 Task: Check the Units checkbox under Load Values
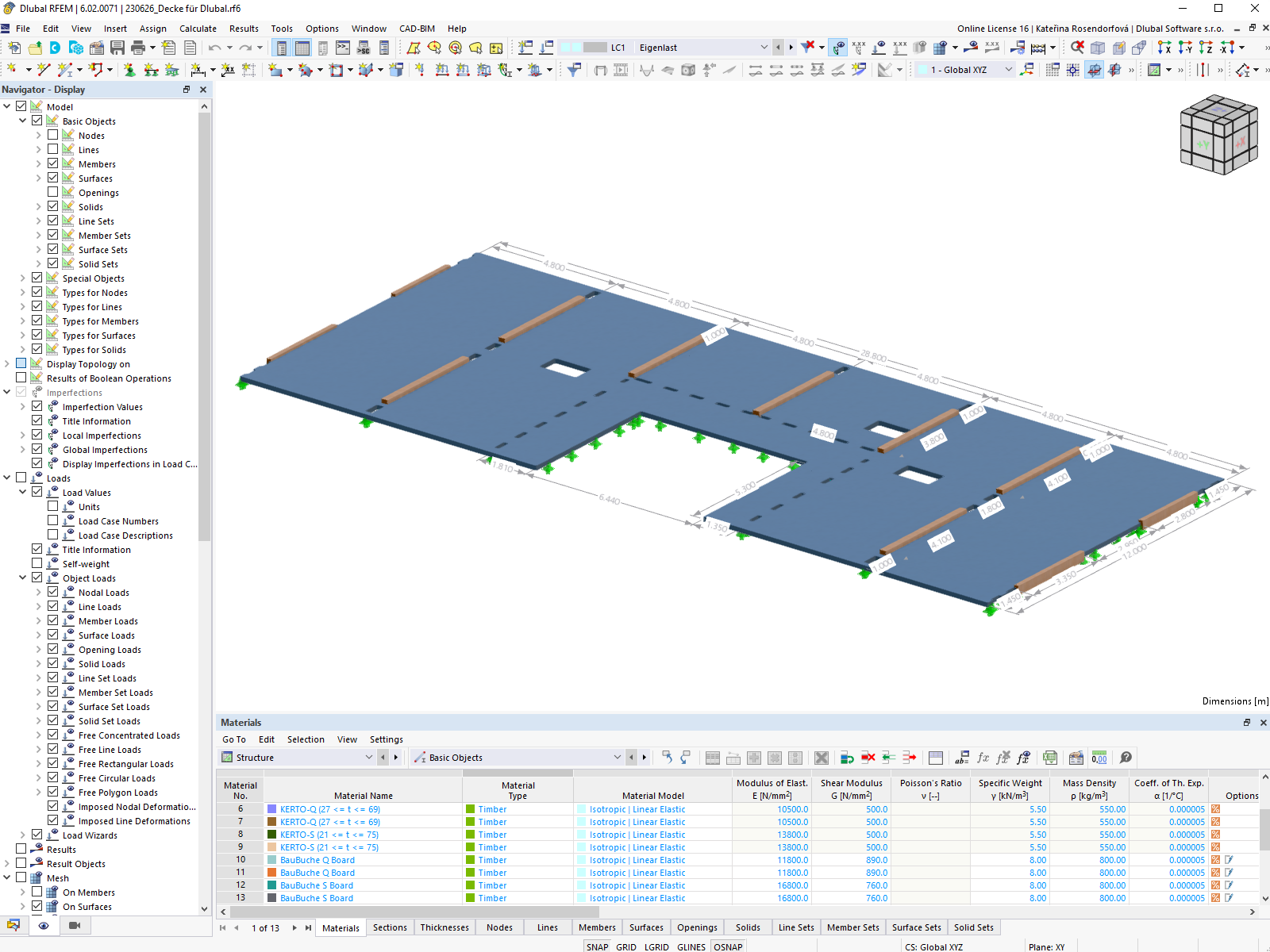click(53, 506)
